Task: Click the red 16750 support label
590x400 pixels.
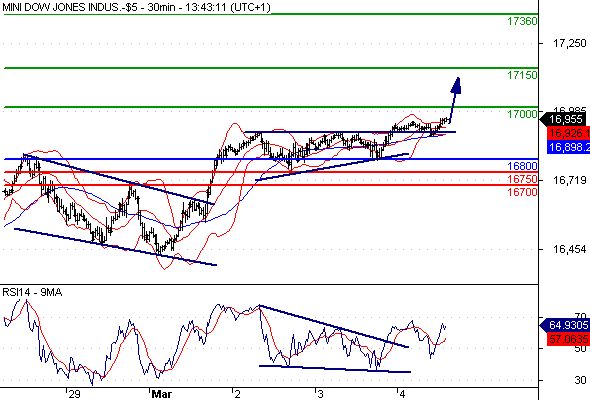Action: coord(522,179)
